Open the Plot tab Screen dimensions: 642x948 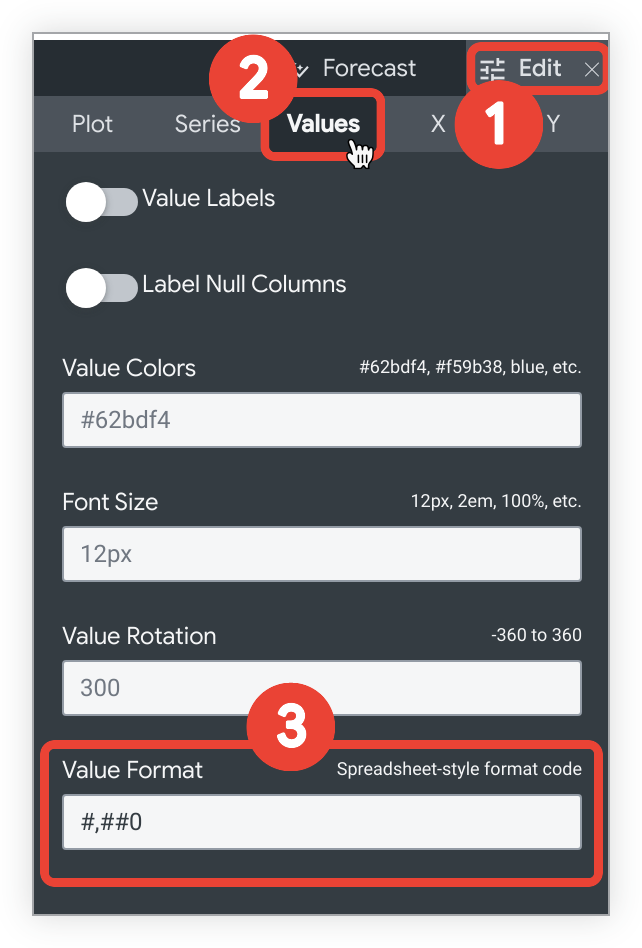(92, 124)
